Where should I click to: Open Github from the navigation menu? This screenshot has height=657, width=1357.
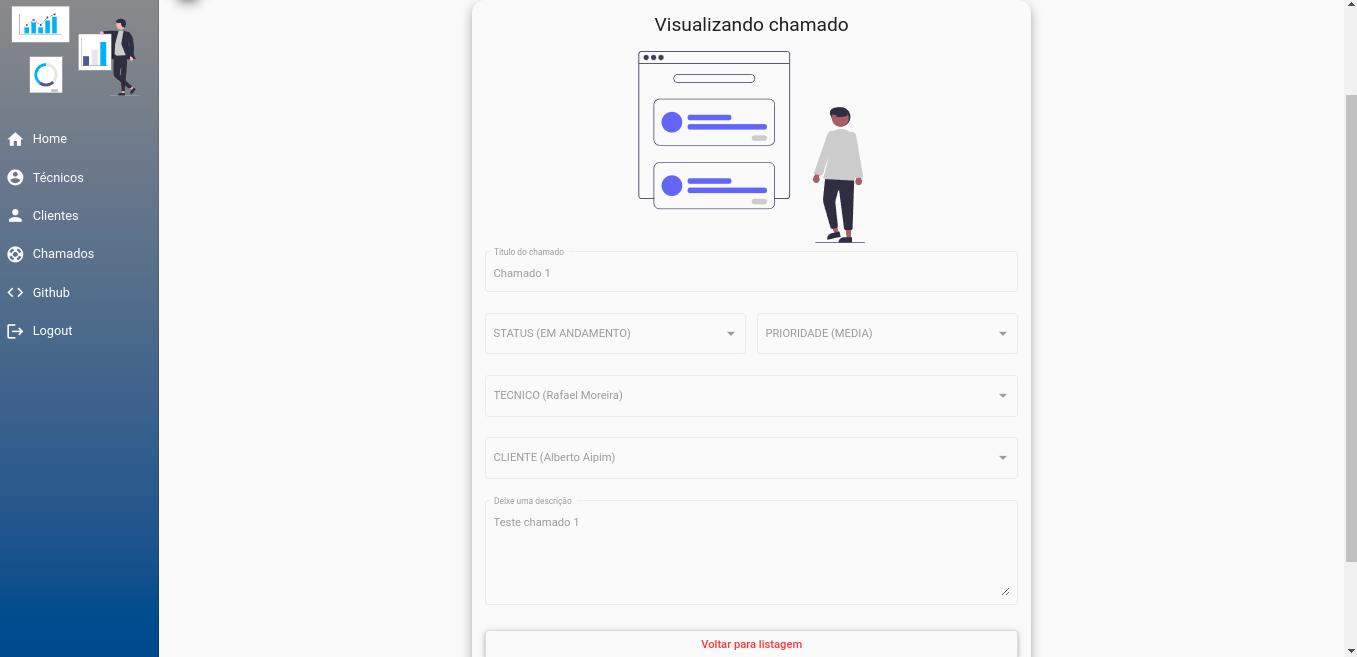click(x=50, y=292)
